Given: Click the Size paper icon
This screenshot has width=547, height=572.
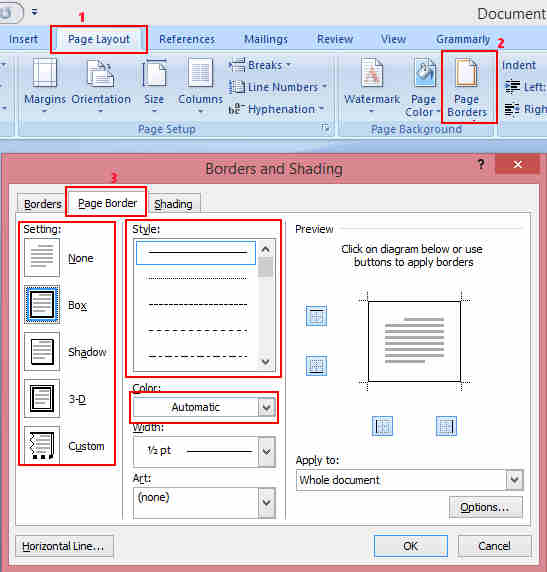Looking at the screenshot, I should (x=154, y=73).
